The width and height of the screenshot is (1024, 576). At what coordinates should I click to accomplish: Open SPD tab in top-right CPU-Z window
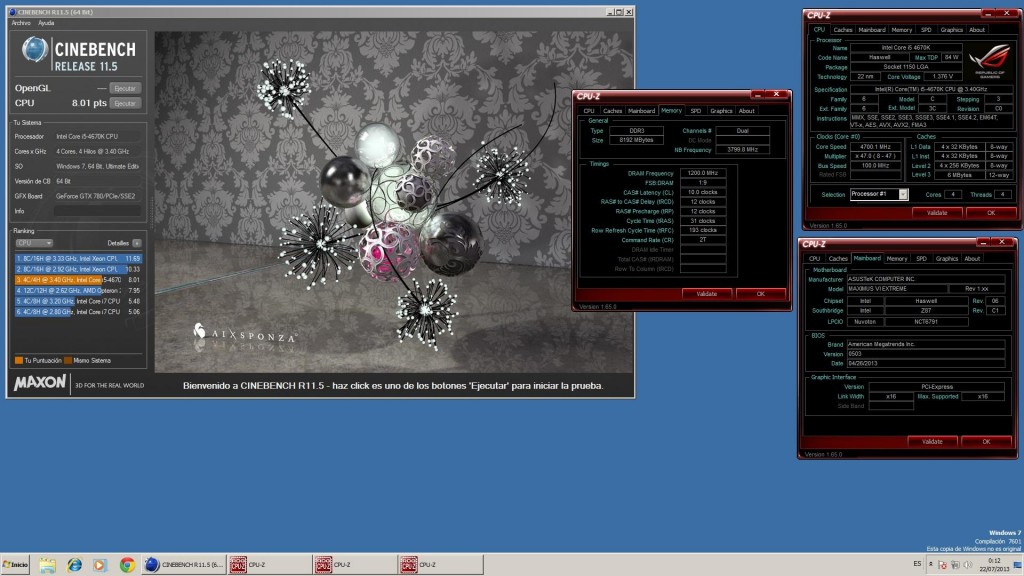pyautogui.click(x=926, y=30)
